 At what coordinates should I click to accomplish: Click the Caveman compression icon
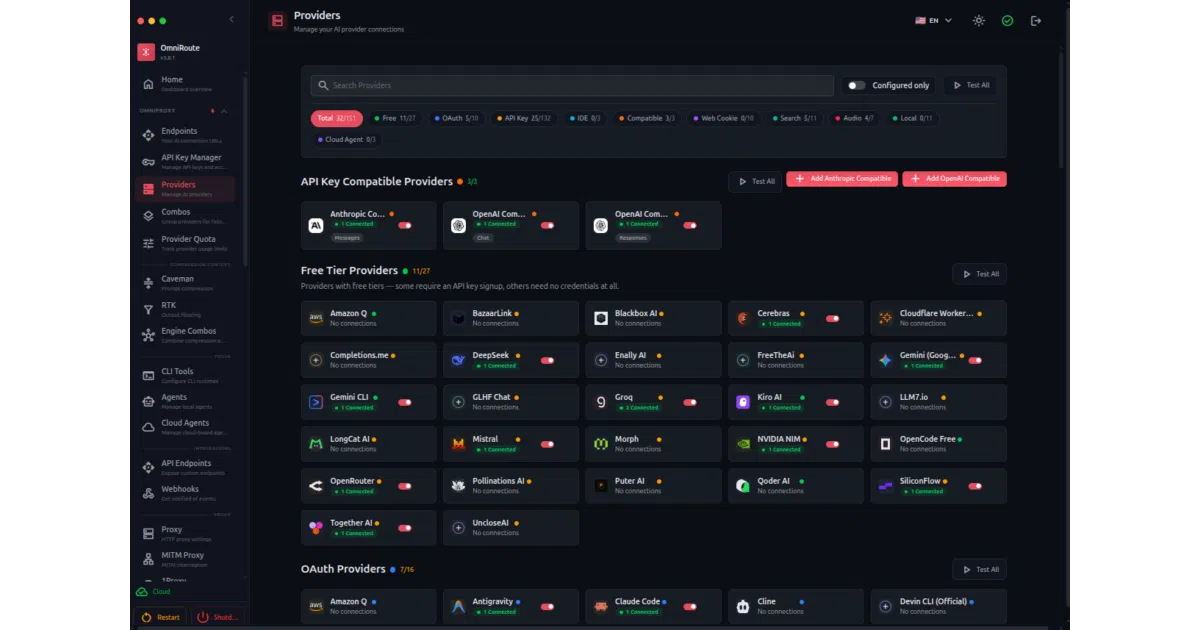[x=148, y=283]
